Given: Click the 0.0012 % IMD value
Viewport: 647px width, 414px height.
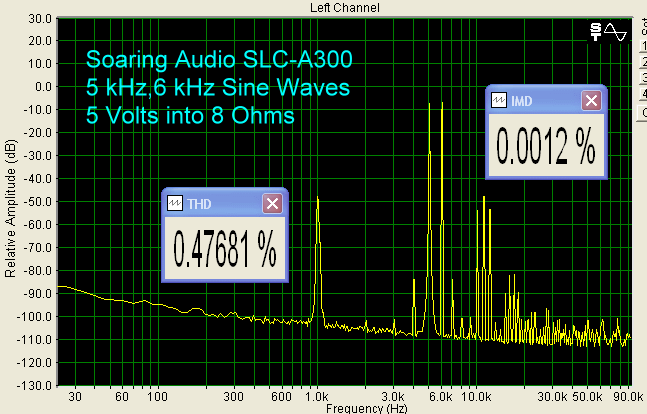Looking at the screenshot, I should [x=545, y=148].
